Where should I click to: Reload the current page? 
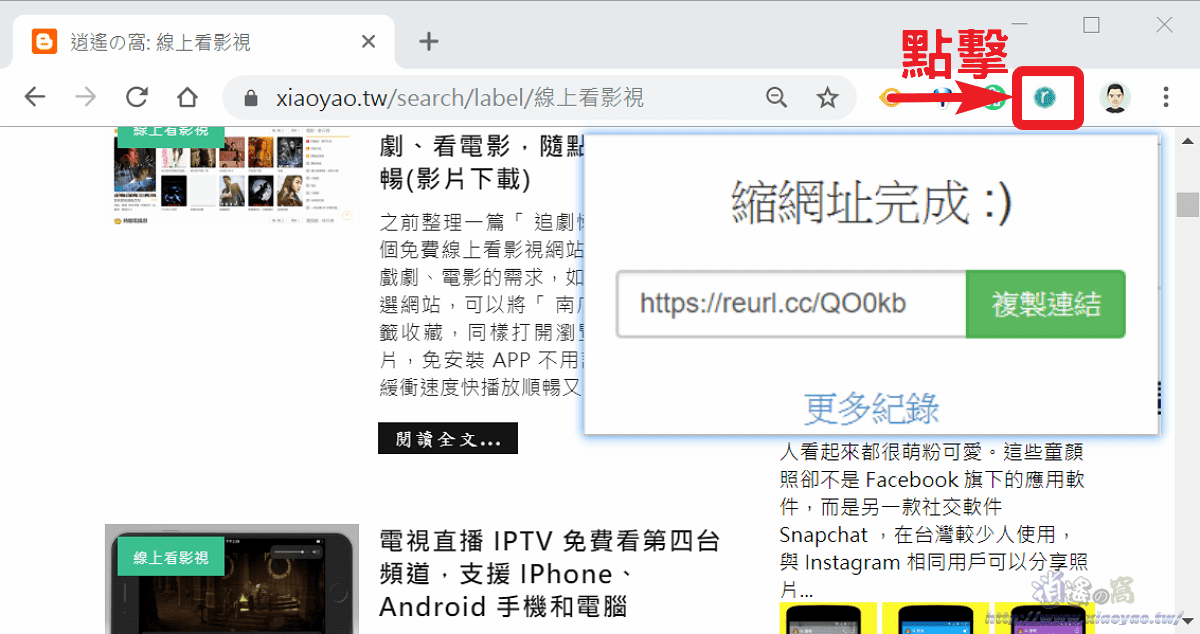pyautogui.click(x=137, y=96)
